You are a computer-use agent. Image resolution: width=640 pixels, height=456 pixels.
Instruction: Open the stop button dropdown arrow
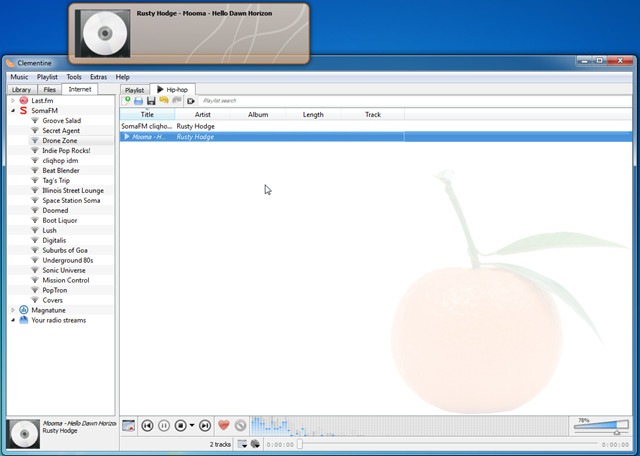click(191, 425)
